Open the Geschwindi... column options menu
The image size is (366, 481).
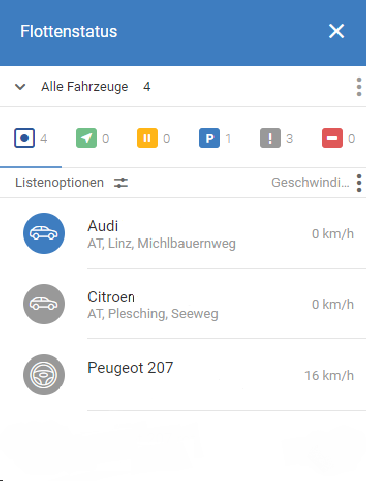(x=359, y=183)
